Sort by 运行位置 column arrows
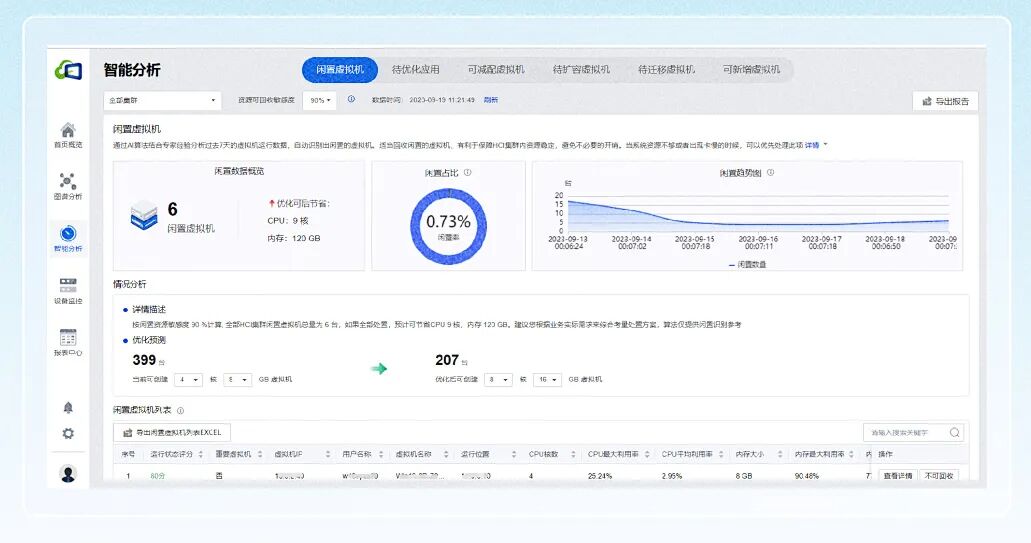The height and width of the screenshot is (543, 1031). click(x=514, y=454)
